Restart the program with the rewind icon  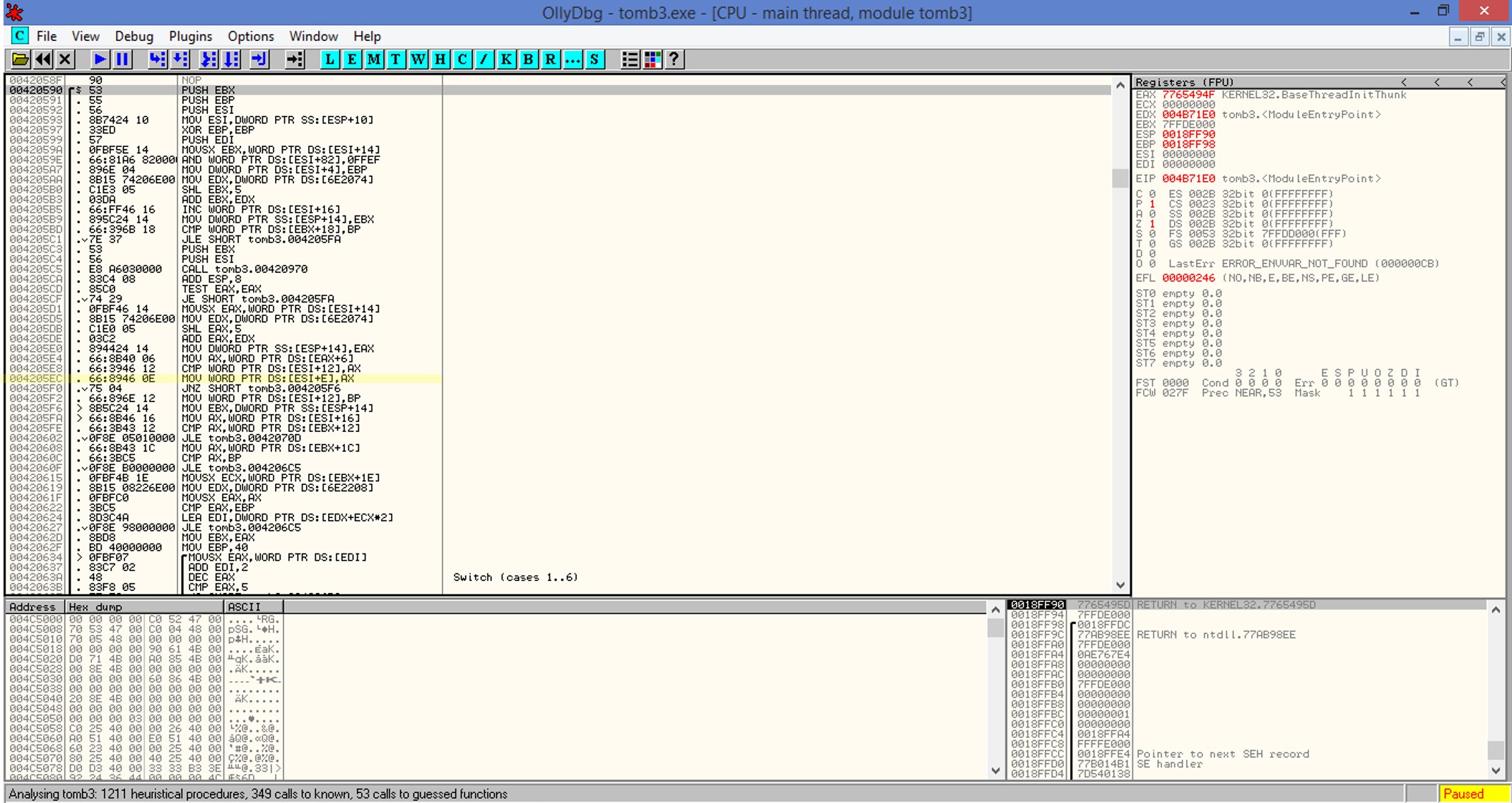click(43, 59)
